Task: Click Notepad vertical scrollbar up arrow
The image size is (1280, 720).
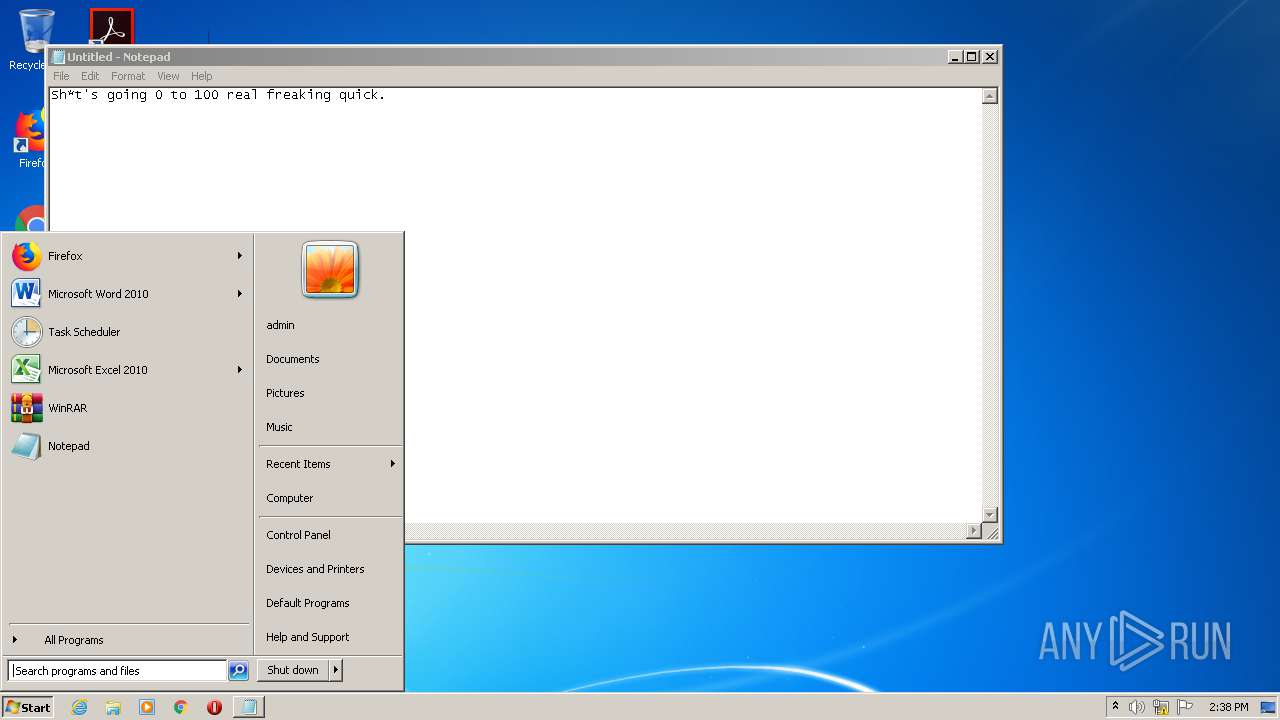Action: [990, 96]
